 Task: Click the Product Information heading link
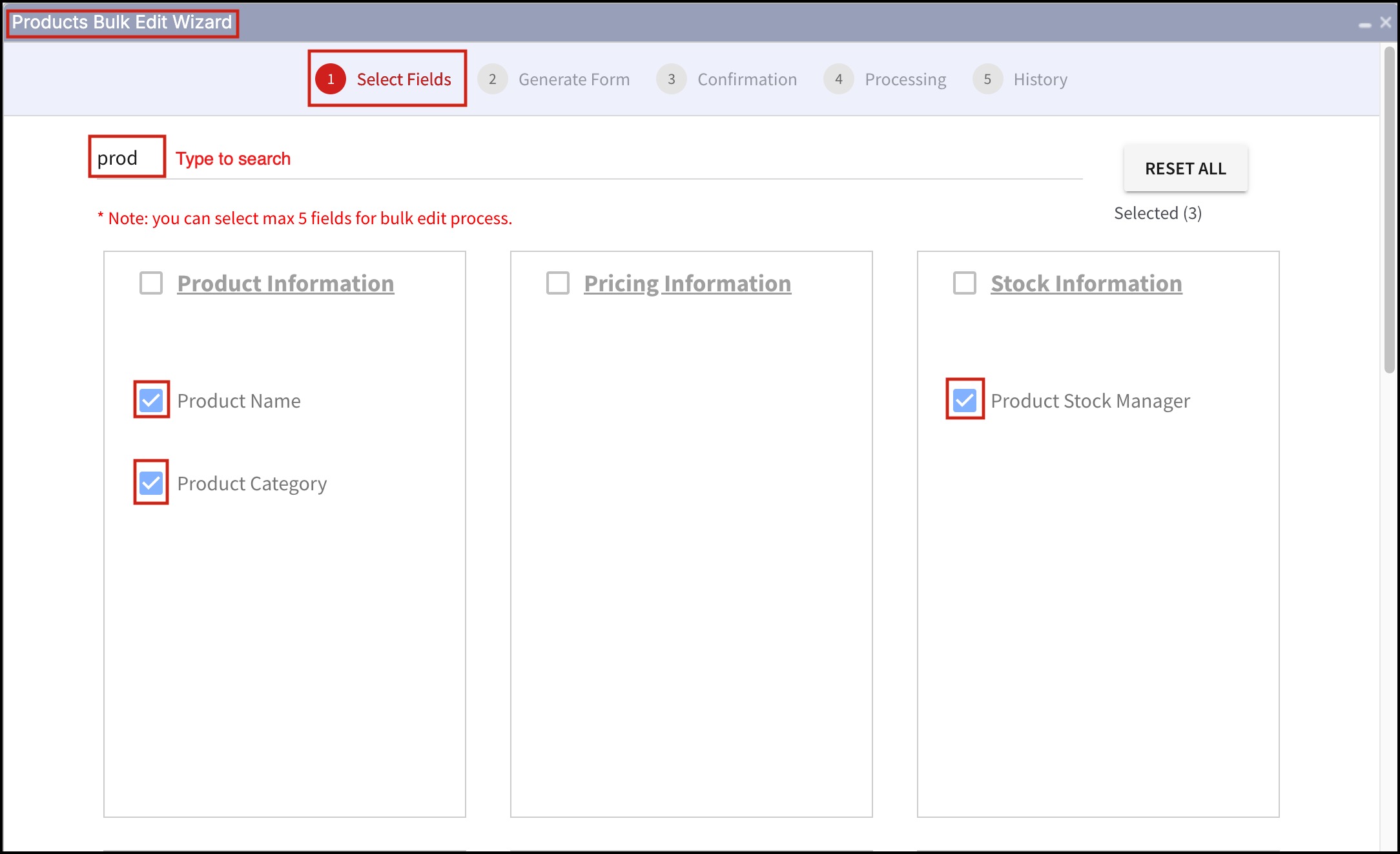tap(285, 284)
